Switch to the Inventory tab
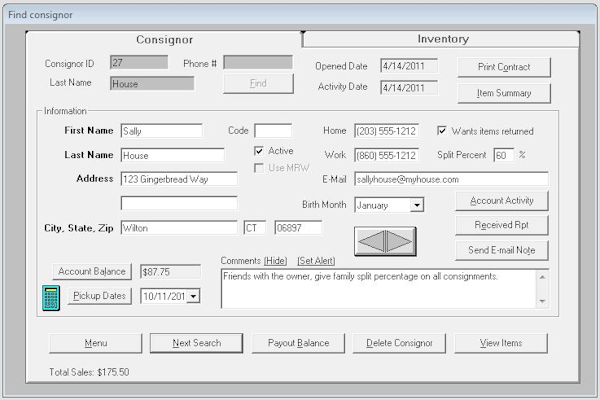This screenshot has width=600, height=400. [x=442, y=39]
